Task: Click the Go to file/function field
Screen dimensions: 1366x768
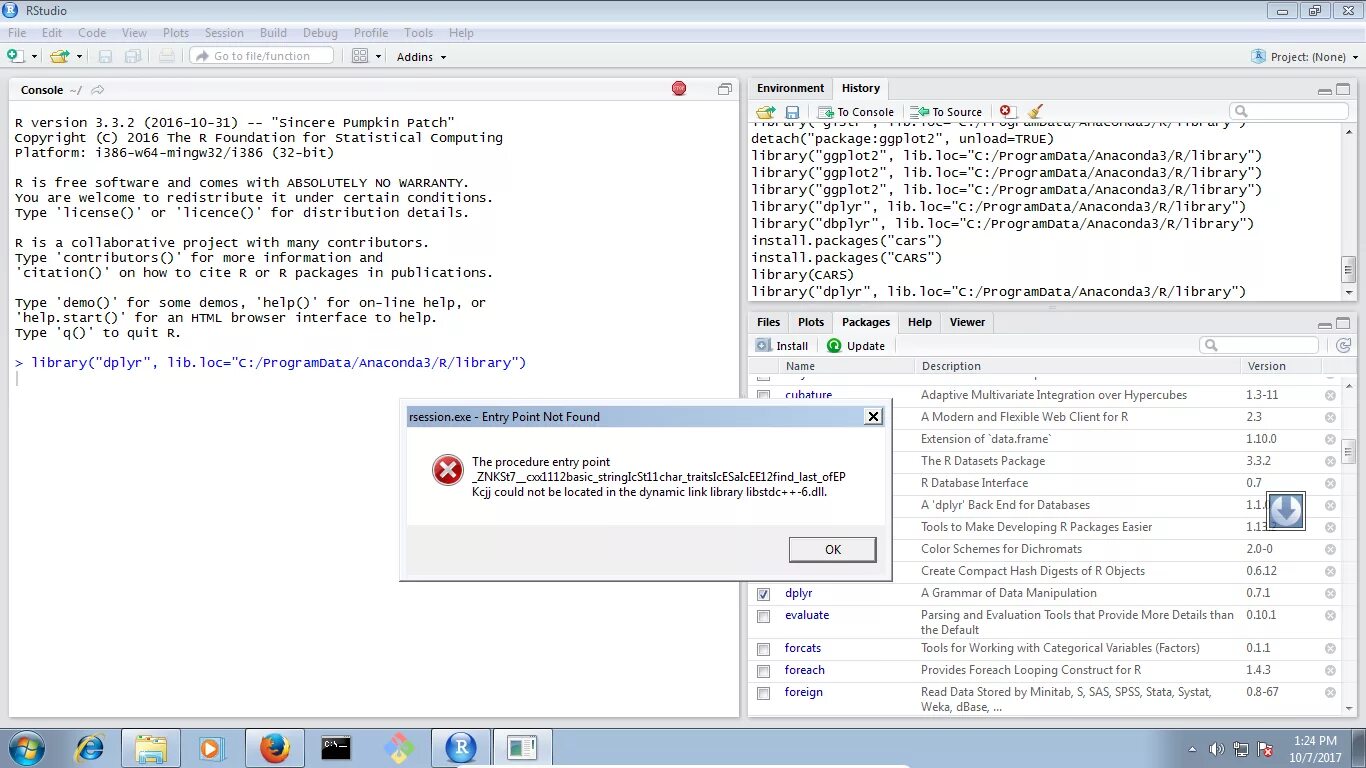Action: pyautogui.click(x=263, y=56)
